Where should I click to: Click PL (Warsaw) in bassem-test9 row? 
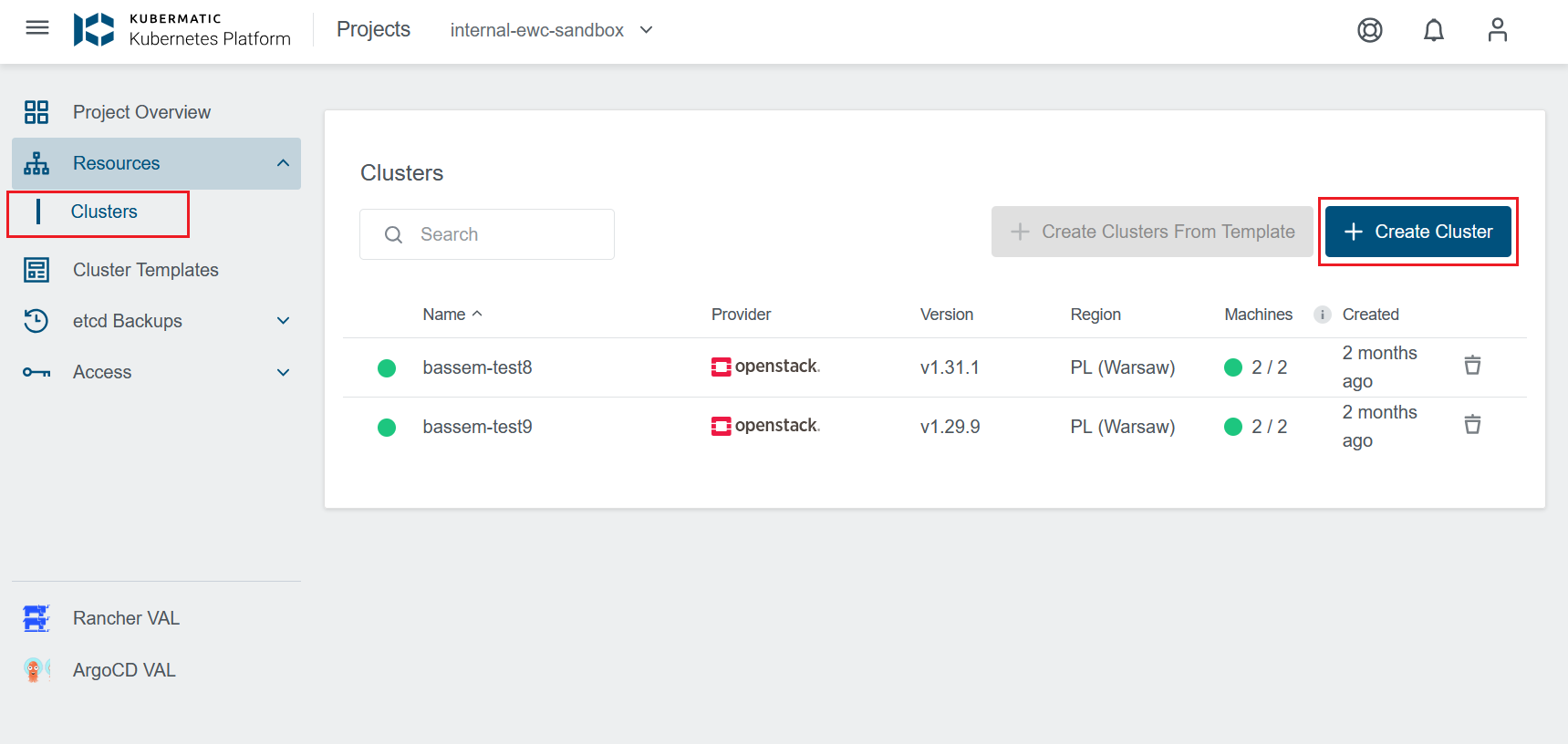click(x=1122, y=427)
